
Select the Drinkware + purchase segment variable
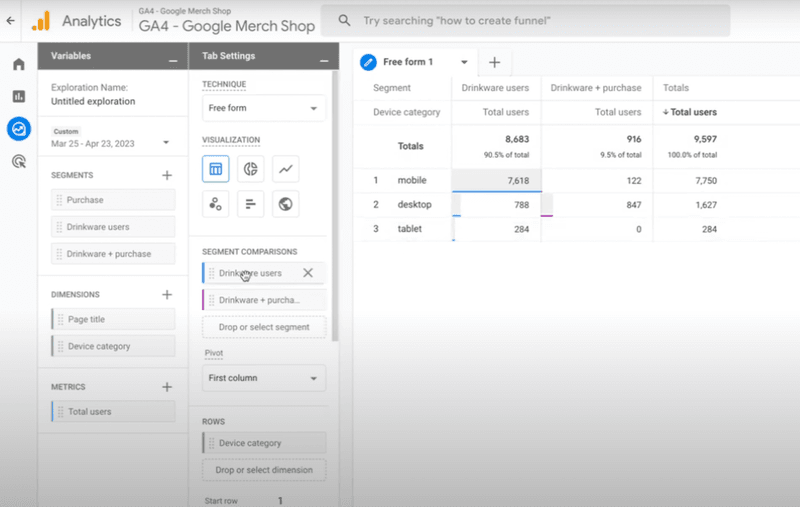click(x=113, y=254)
